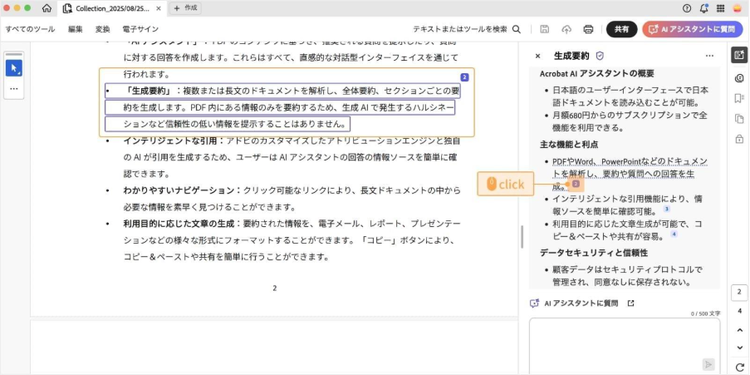Open the 編集 menu
The width and height of the screenshot is (750, 375).
click(x=75, y=29)
